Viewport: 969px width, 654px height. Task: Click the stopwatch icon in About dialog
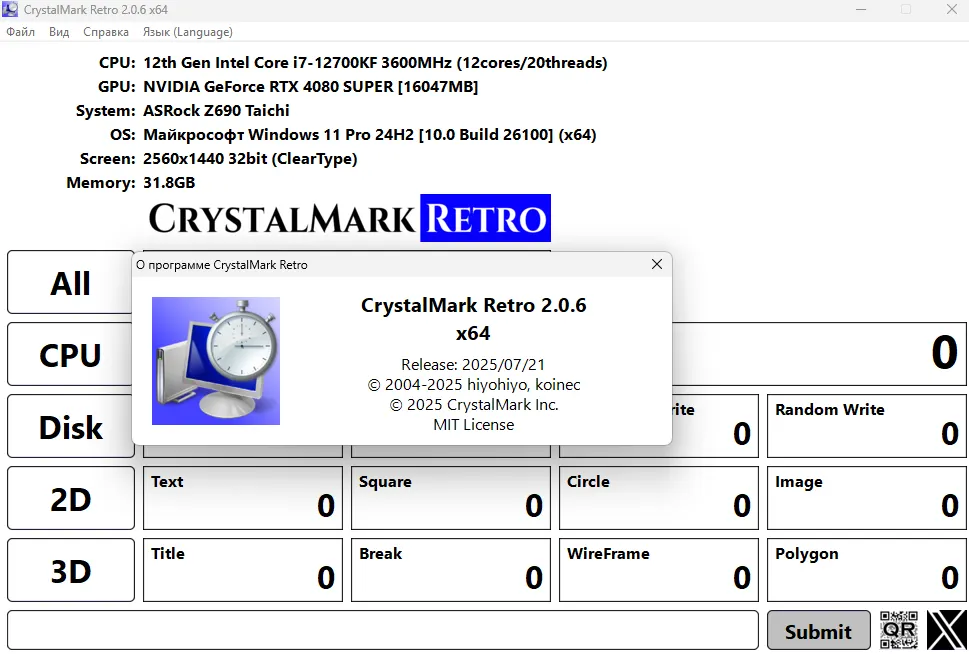pyautogui.click(x=216, y=361)
